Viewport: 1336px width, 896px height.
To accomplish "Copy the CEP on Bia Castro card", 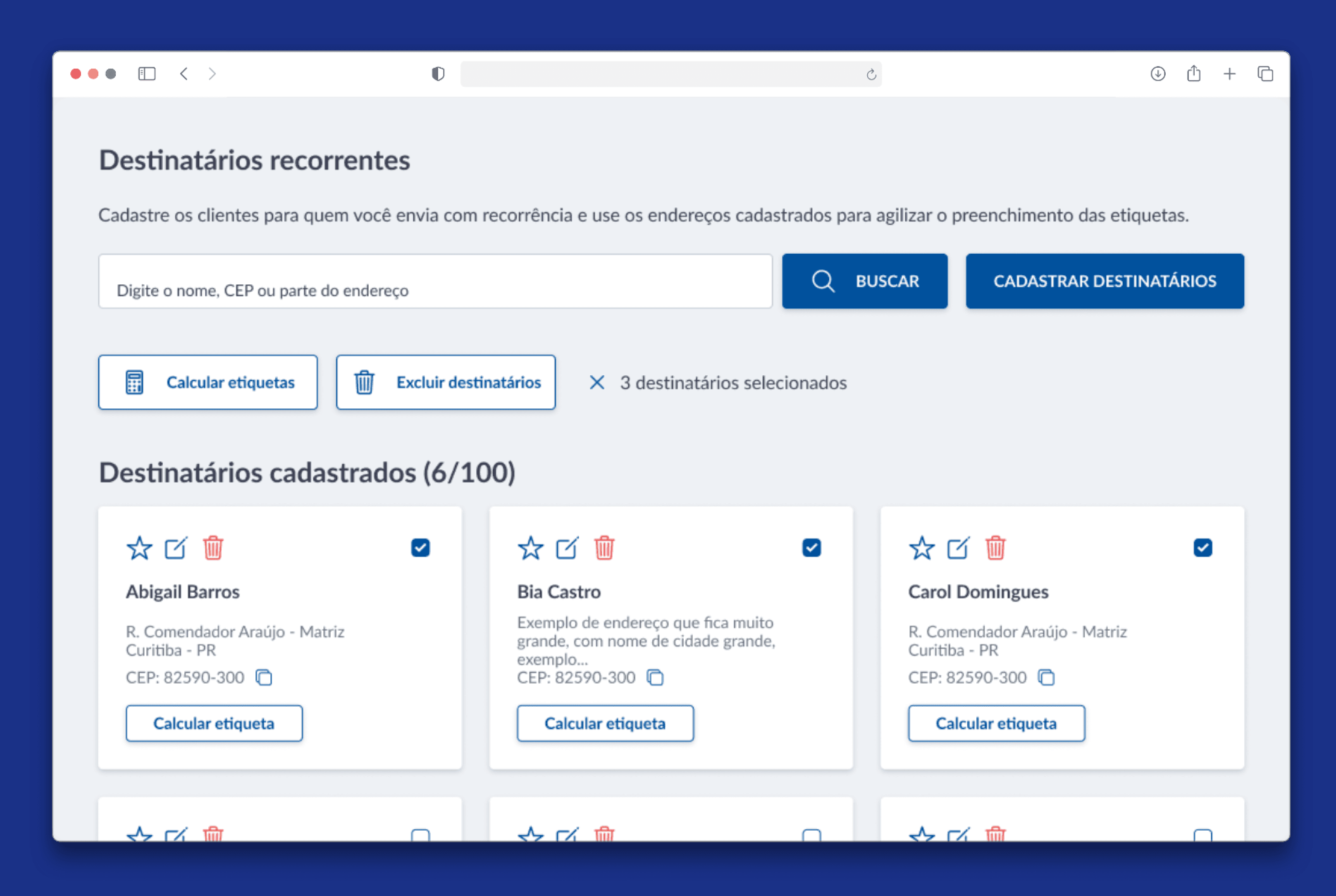I will 655,678.
